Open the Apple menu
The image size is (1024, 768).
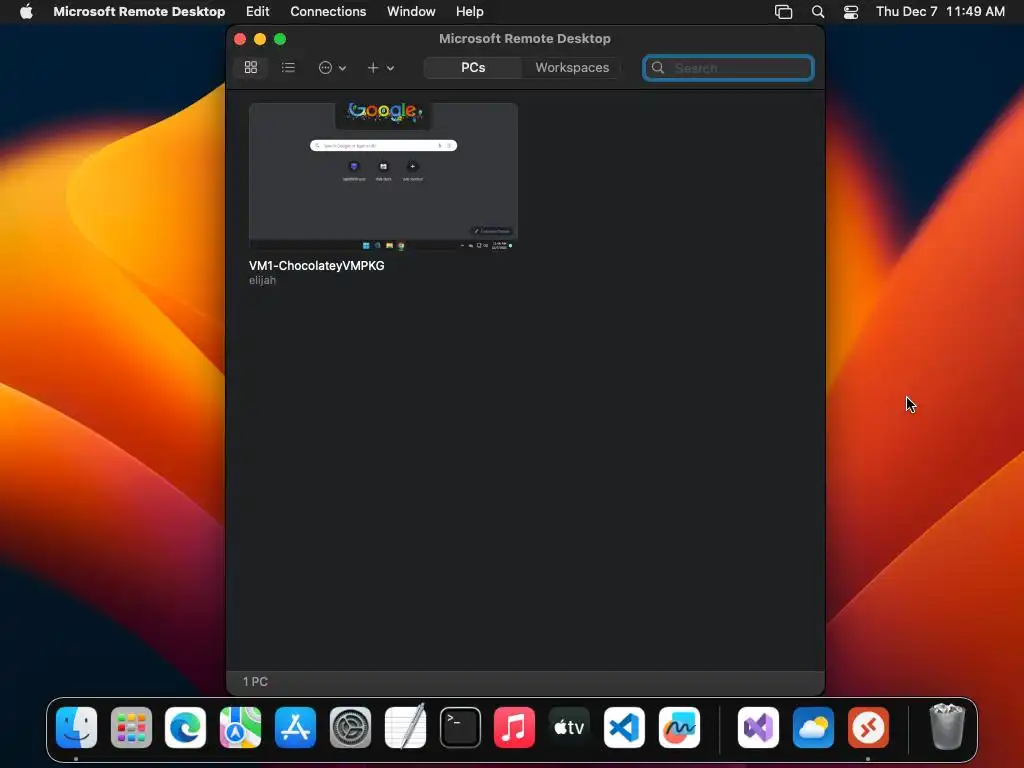click(26, 11)
